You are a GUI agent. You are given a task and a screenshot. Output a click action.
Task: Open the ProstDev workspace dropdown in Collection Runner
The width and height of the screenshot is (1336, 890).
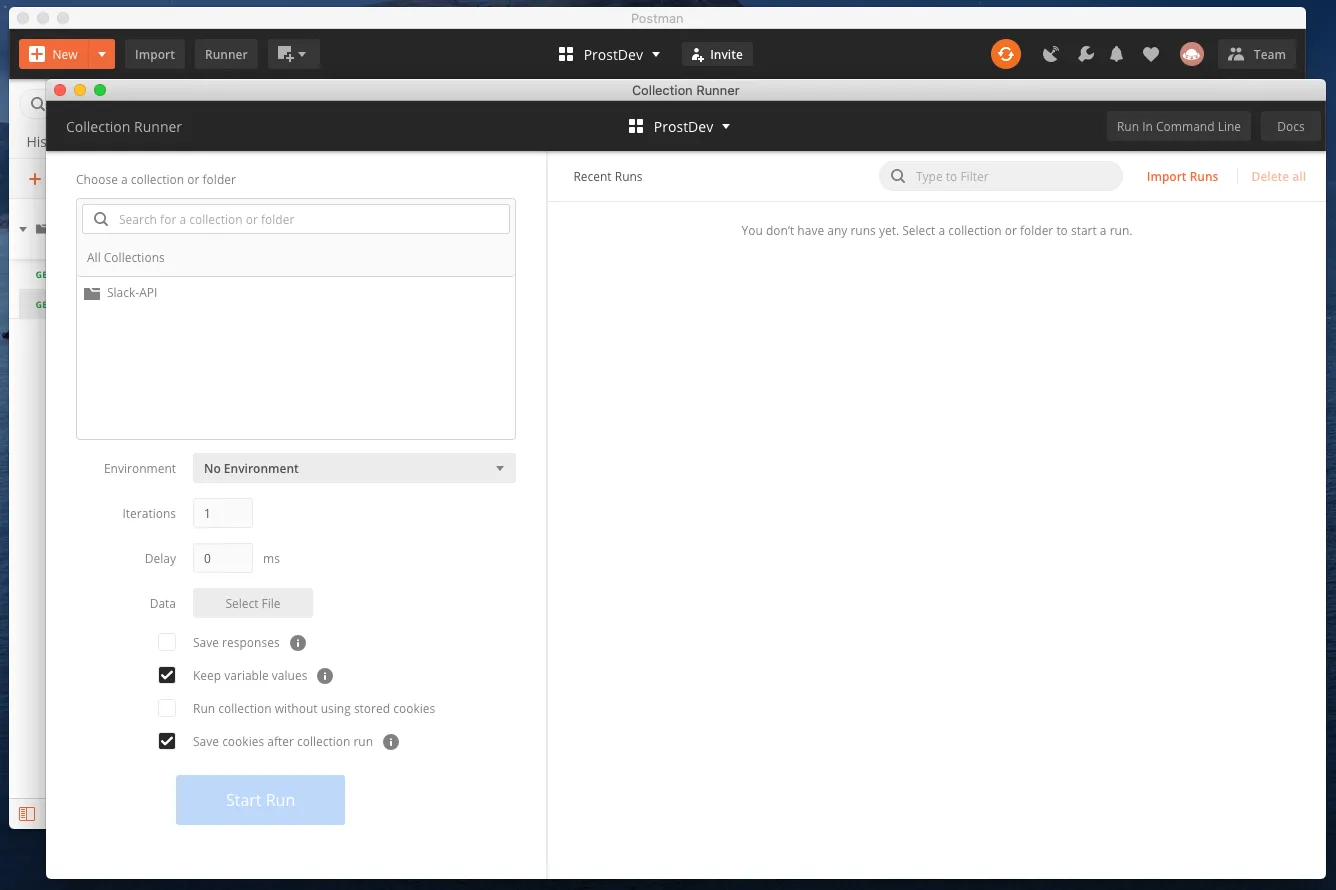coord(680,127)
